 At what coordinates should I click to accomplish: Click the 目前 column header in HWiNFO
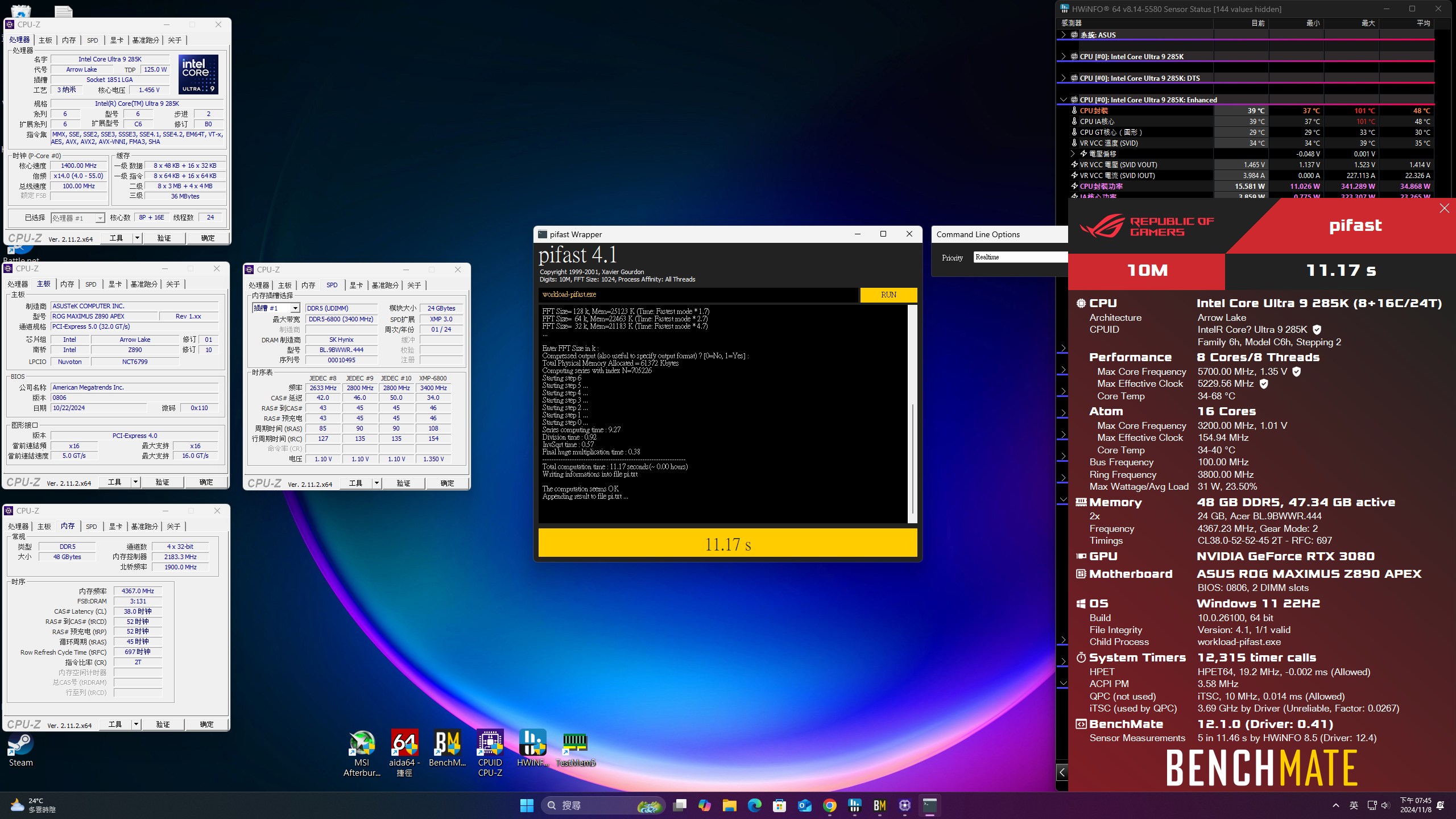click(x=1241, y=23)
